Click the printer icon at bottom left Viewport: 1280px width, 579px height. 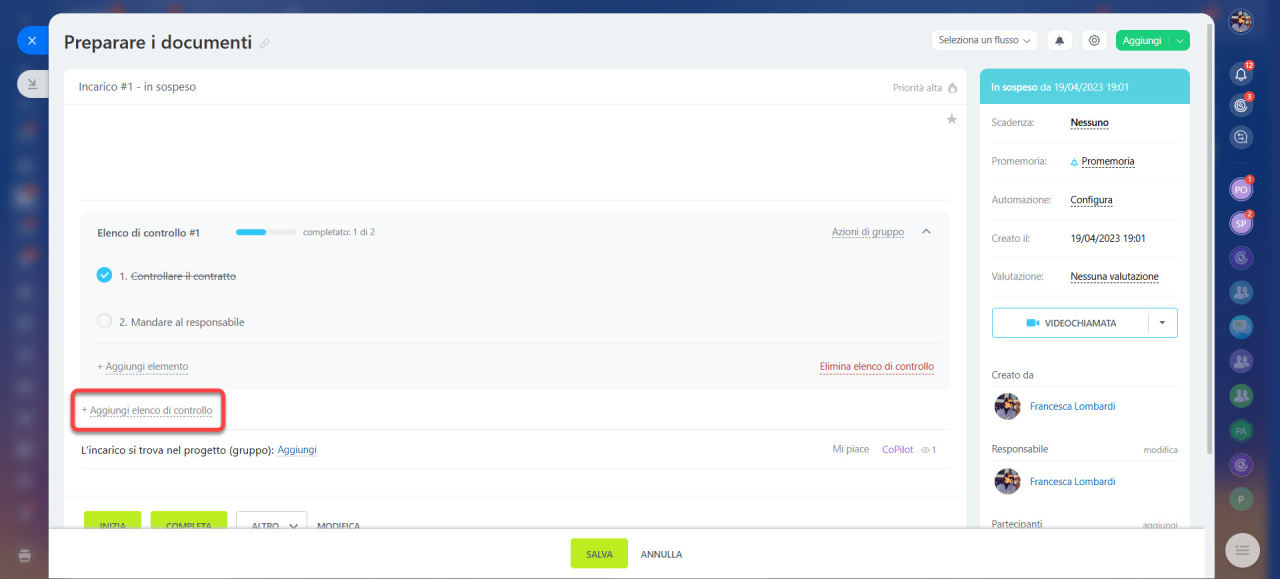pos(25,555)
